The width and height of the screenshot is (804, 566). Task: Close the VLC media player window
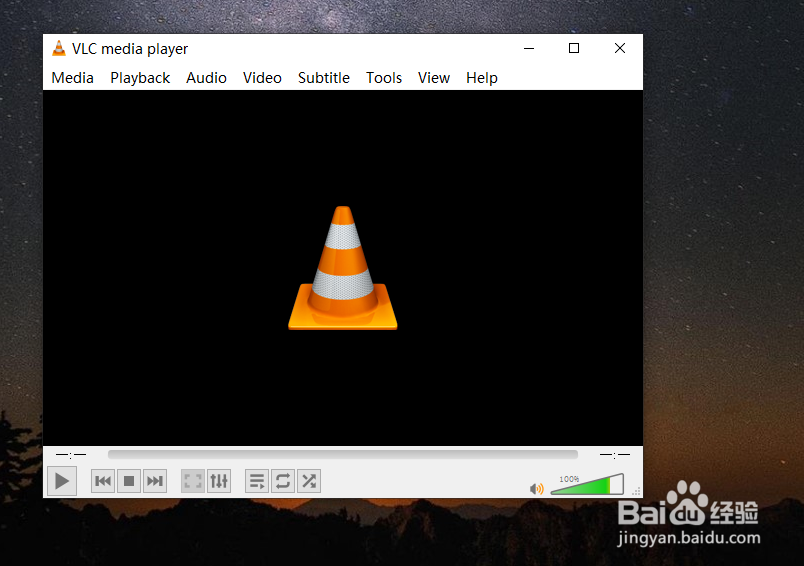tap(620, 48)
